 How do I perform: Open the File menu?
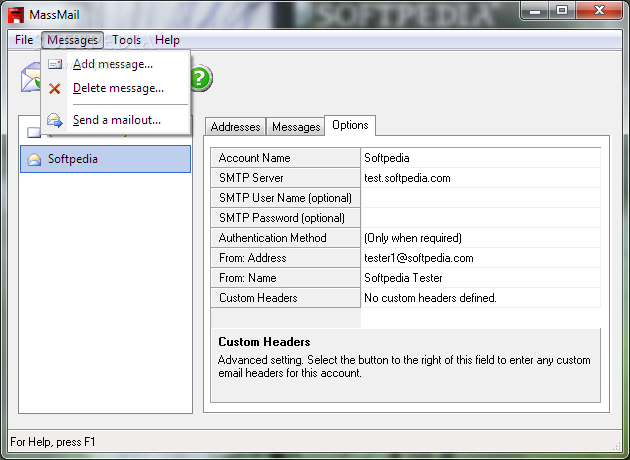[24, 40]
